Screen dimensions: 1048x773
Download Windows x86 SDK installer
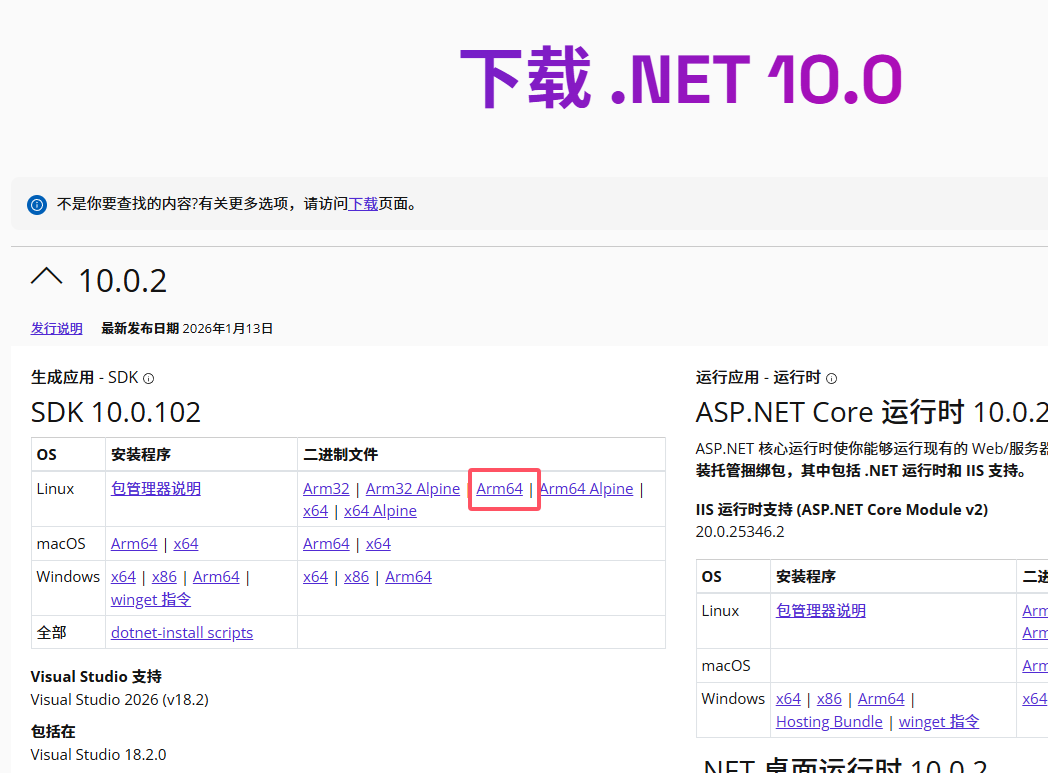[x=164, y=576]
